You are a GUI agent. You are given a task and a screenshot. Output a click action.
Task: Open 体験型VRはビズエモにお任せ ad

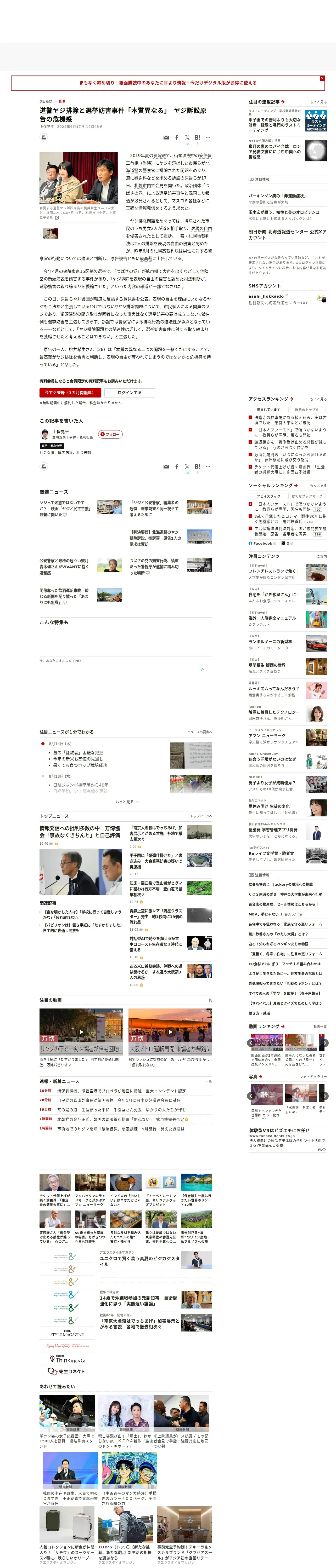(279, 1130)
